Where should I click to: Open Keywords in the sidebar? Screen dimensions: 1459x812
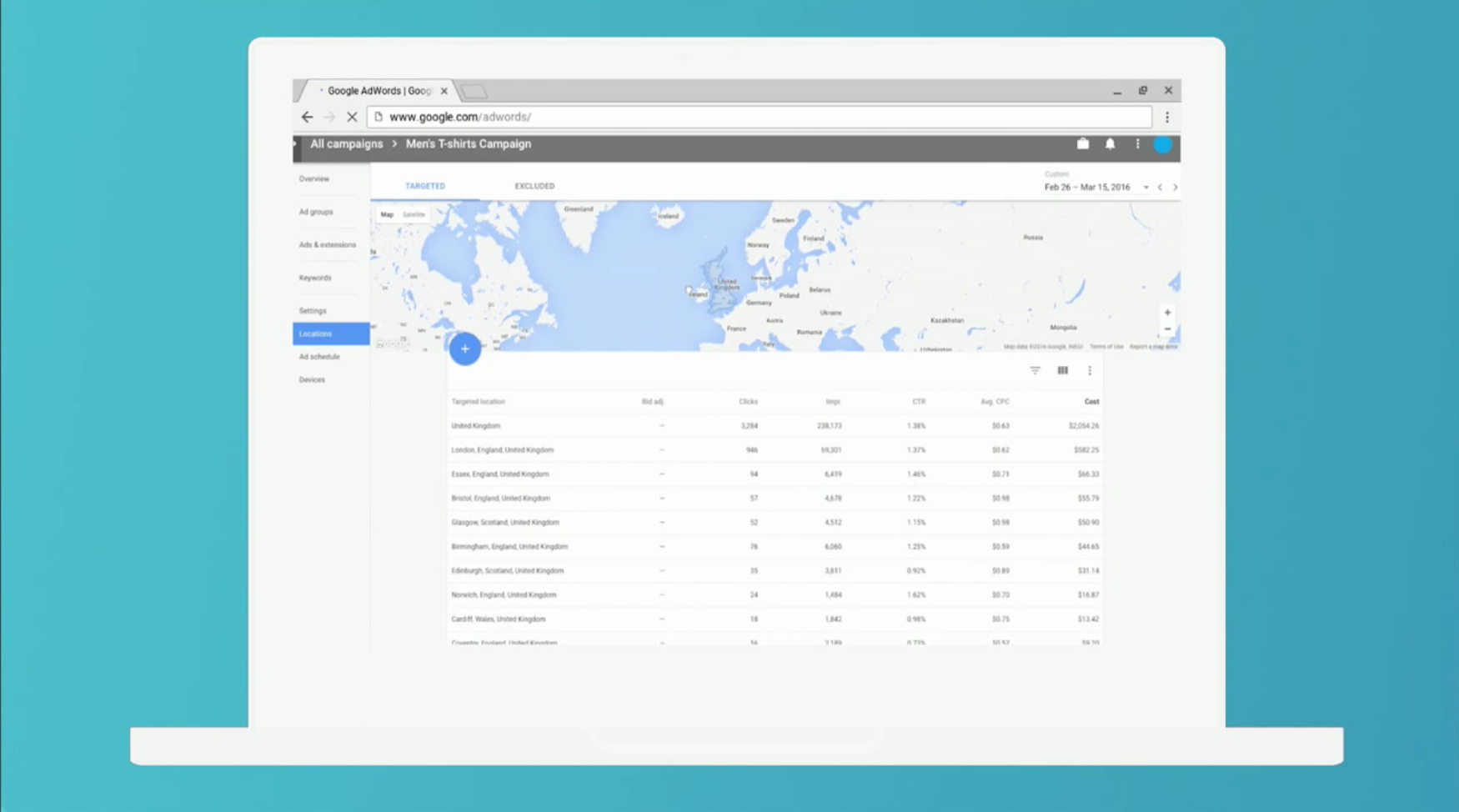pyautogui.click(x=315, y=278)
